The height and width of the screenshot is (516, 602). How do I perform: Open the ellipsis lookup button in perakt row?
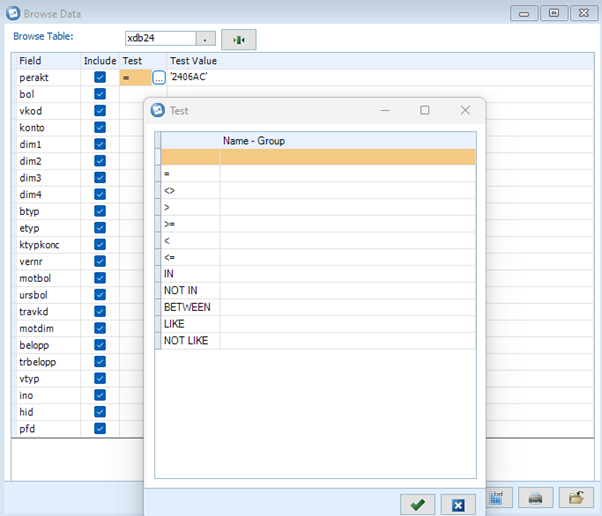coord(159,78)
